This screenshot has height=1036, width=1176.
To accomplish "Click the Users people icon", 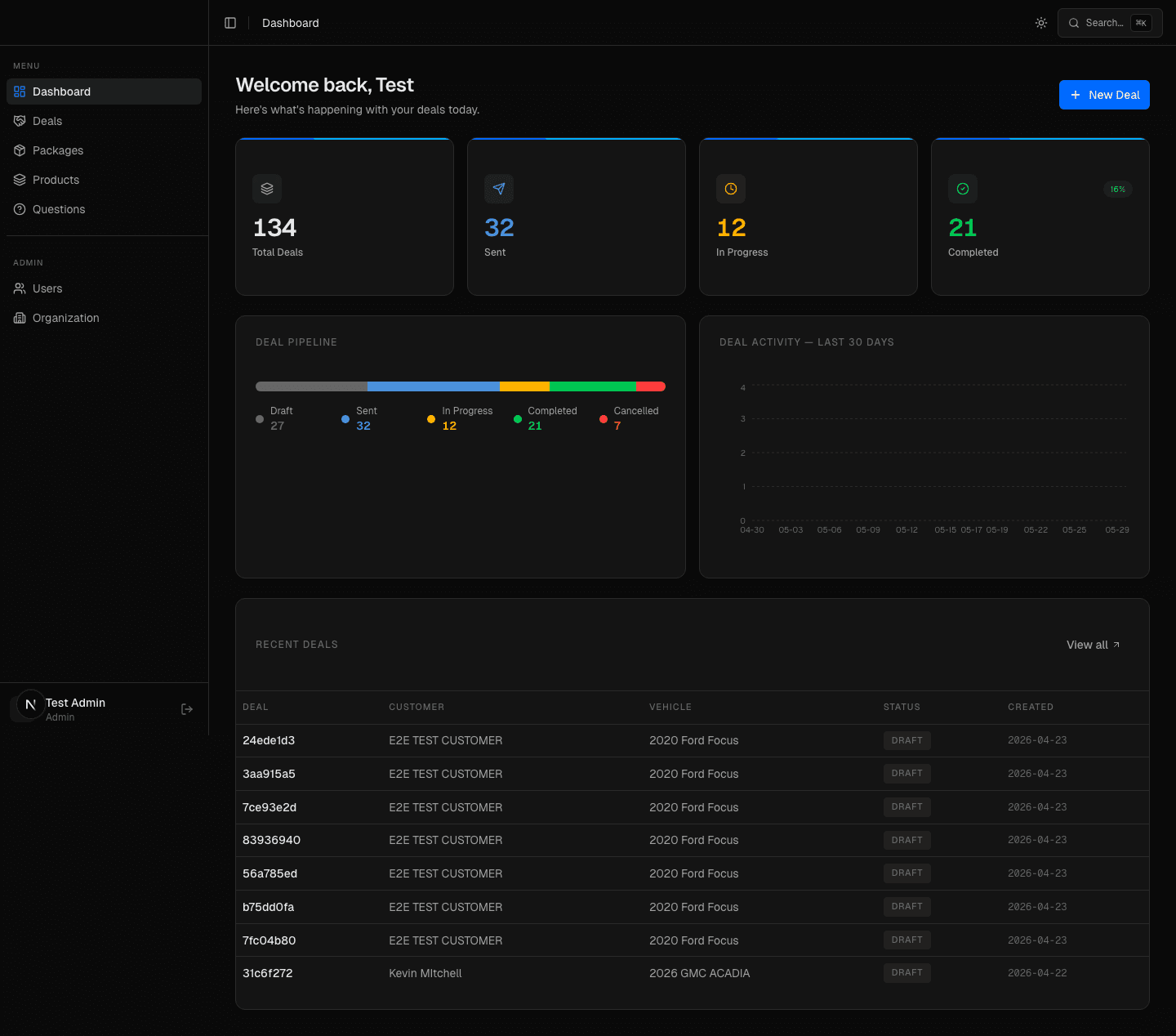I will point(20,288).
